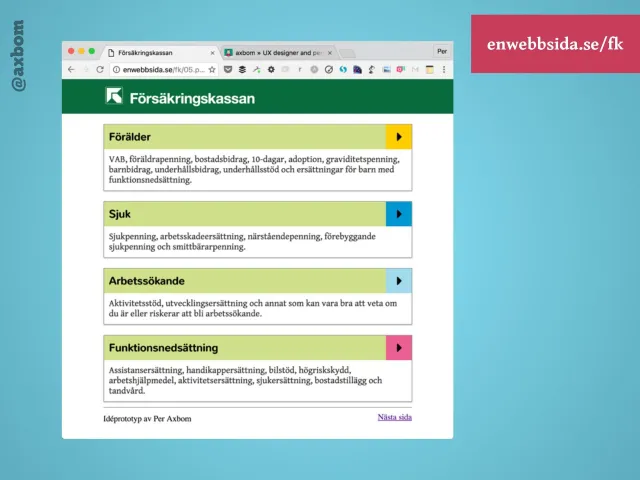Open the black gear extension icon
The width and height of the screenshot is (640, 480).
coord(271,69)
